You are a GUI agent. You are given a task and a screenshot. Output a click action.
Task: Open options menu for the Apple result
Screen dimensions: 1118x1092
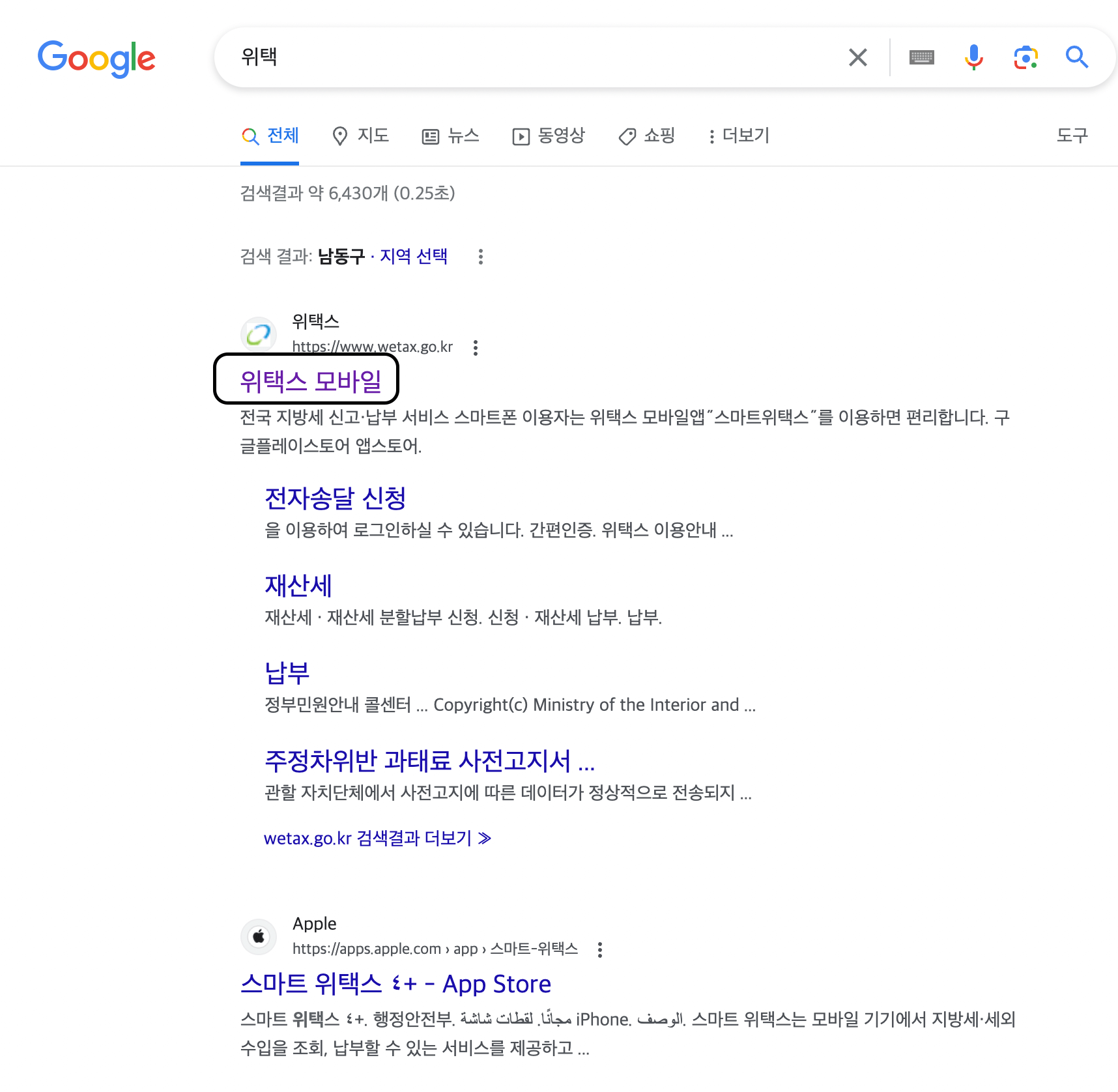[600, 950]
